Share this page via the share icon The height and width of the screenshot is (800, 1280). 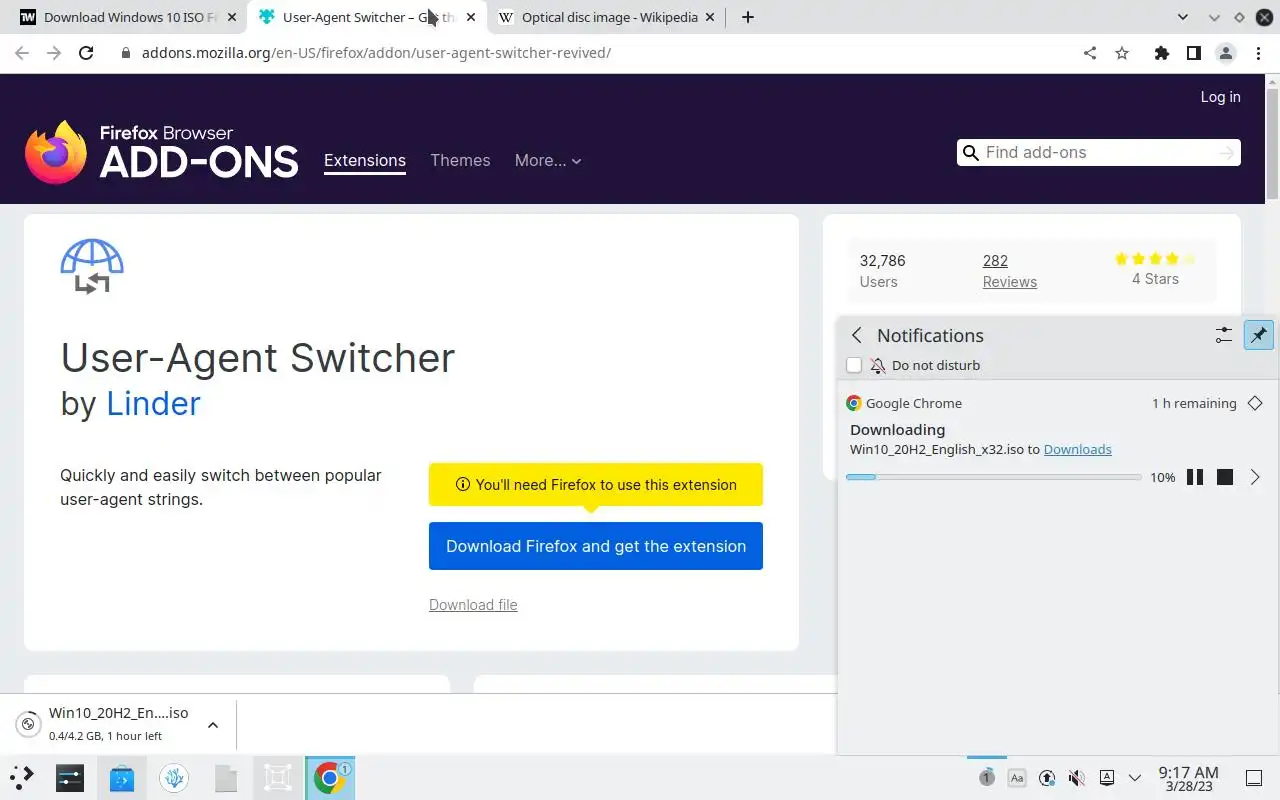[x=1090, y=53]
